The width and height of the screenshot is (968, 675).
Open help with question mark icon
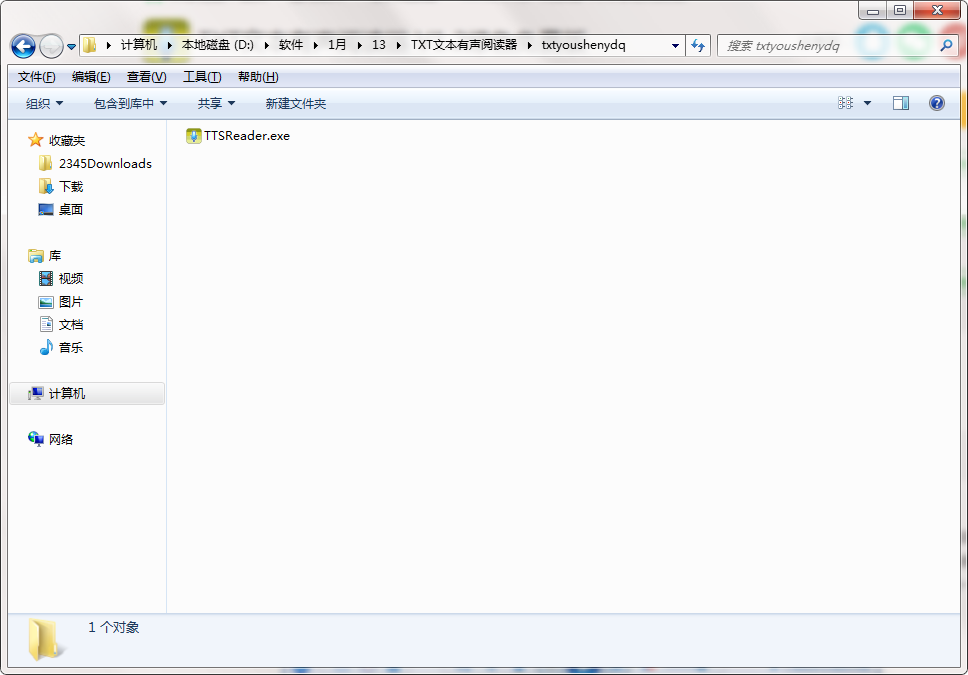(937, 103)
